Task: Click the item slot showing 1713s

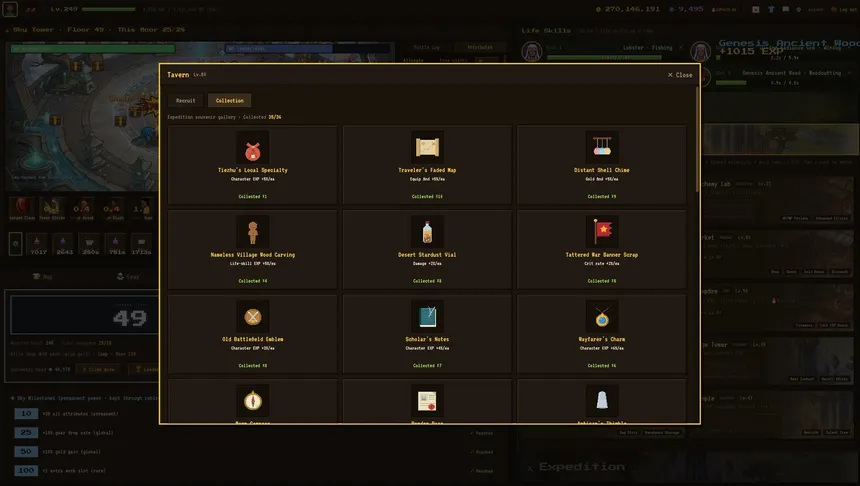Action: pos(142,244)
